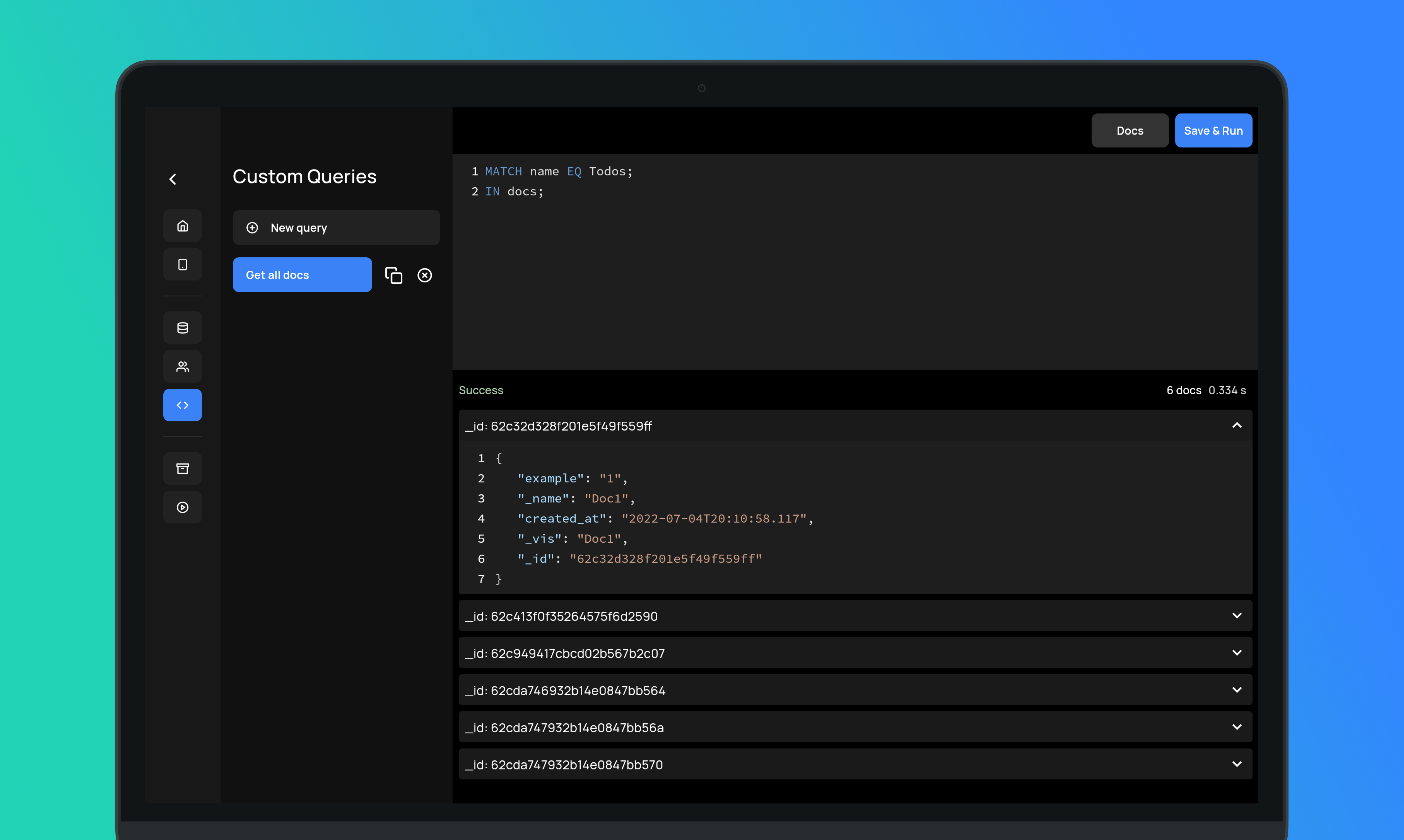Open the Docs button
This screenshot has width=1404, height=840.
pos(1130,131)
